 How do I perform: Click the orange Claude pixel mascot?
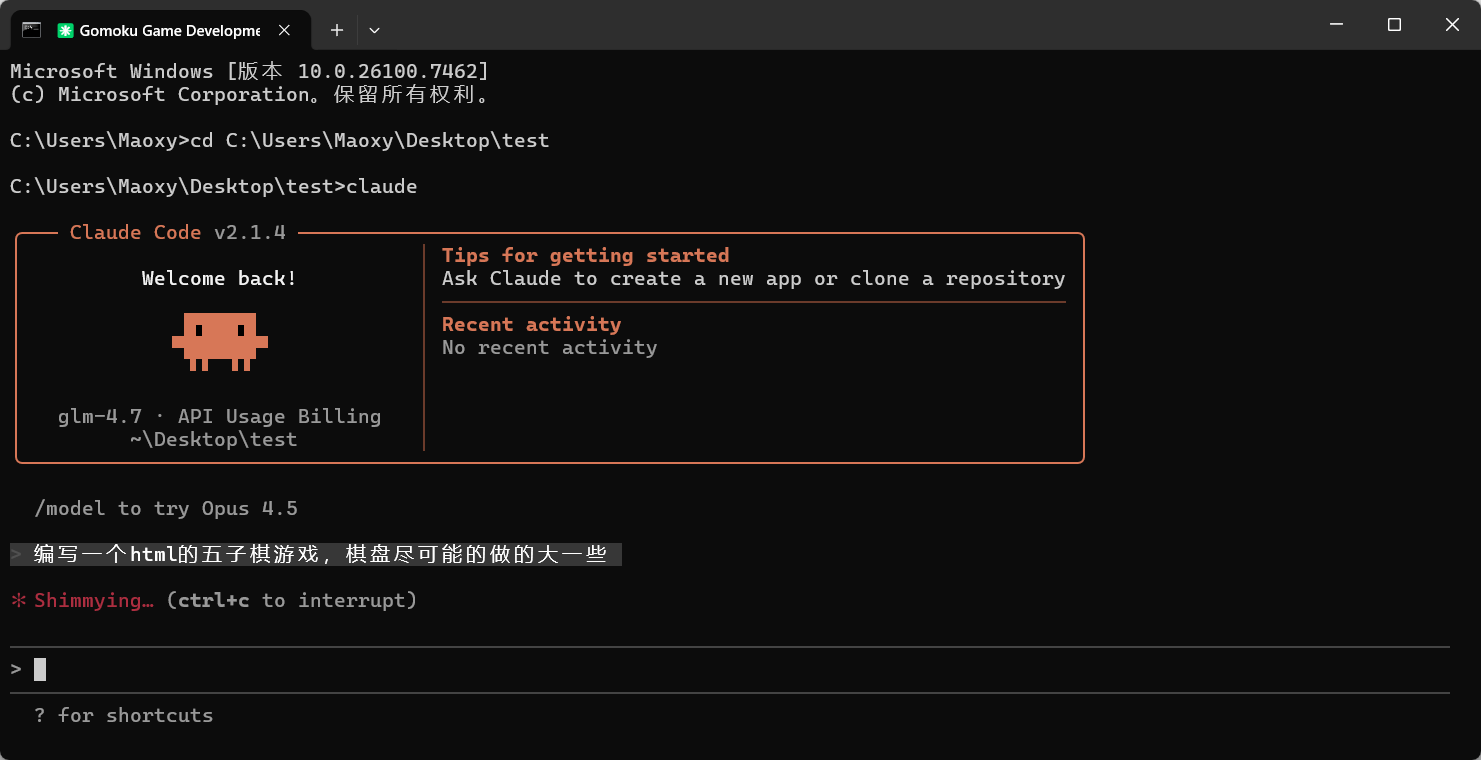tap(220, 342)
